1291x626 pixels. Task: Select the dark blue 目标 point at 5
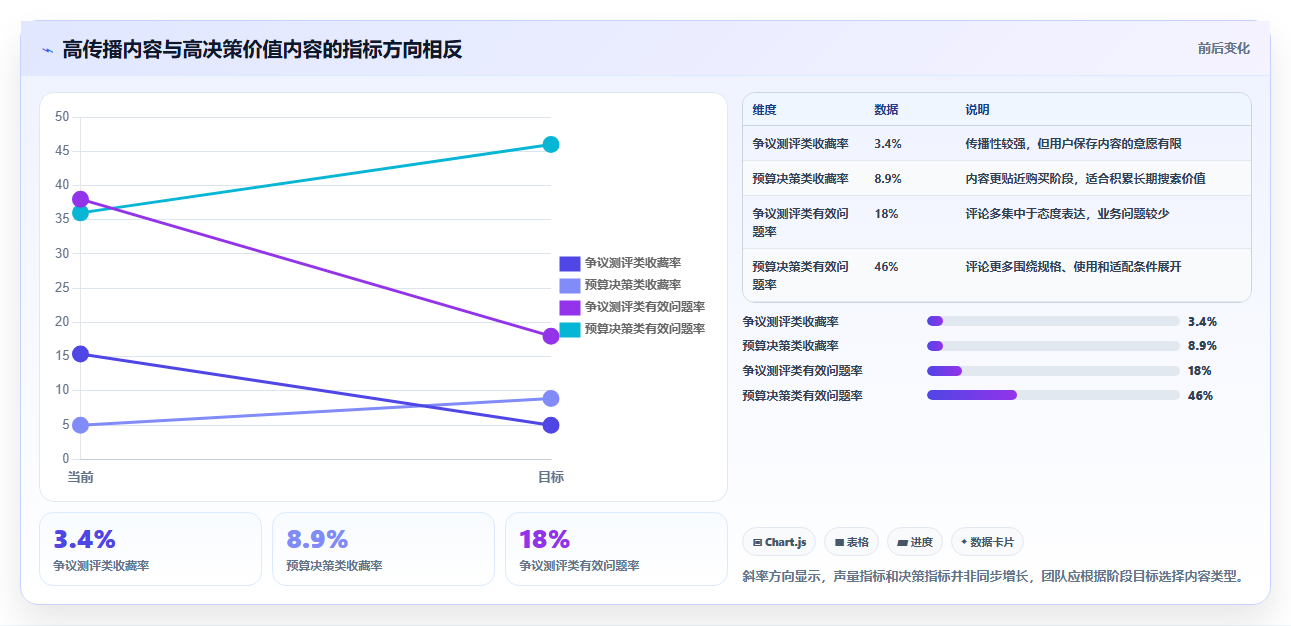pos(551,425)
